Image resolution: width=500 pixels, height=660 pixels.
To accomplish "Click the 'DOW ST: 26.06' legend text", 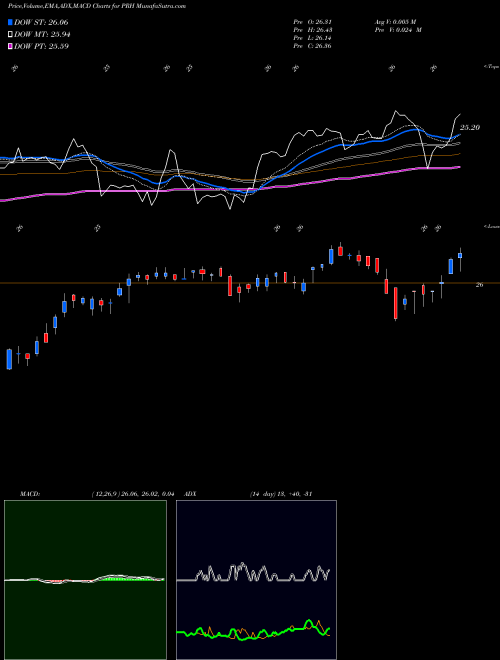I will point(41,22).
